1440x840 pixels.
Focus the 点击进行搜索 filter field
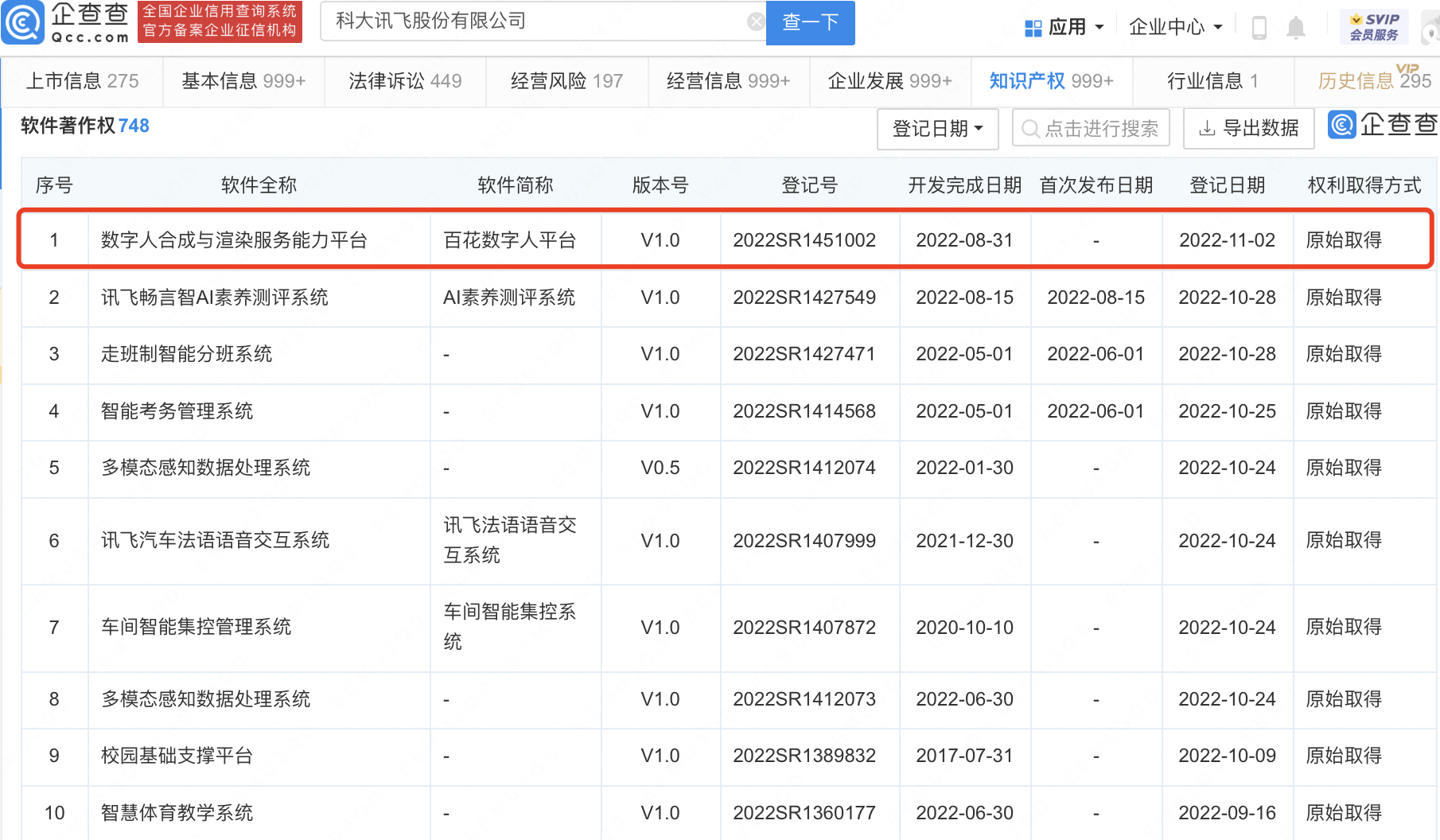point(1091,128)
